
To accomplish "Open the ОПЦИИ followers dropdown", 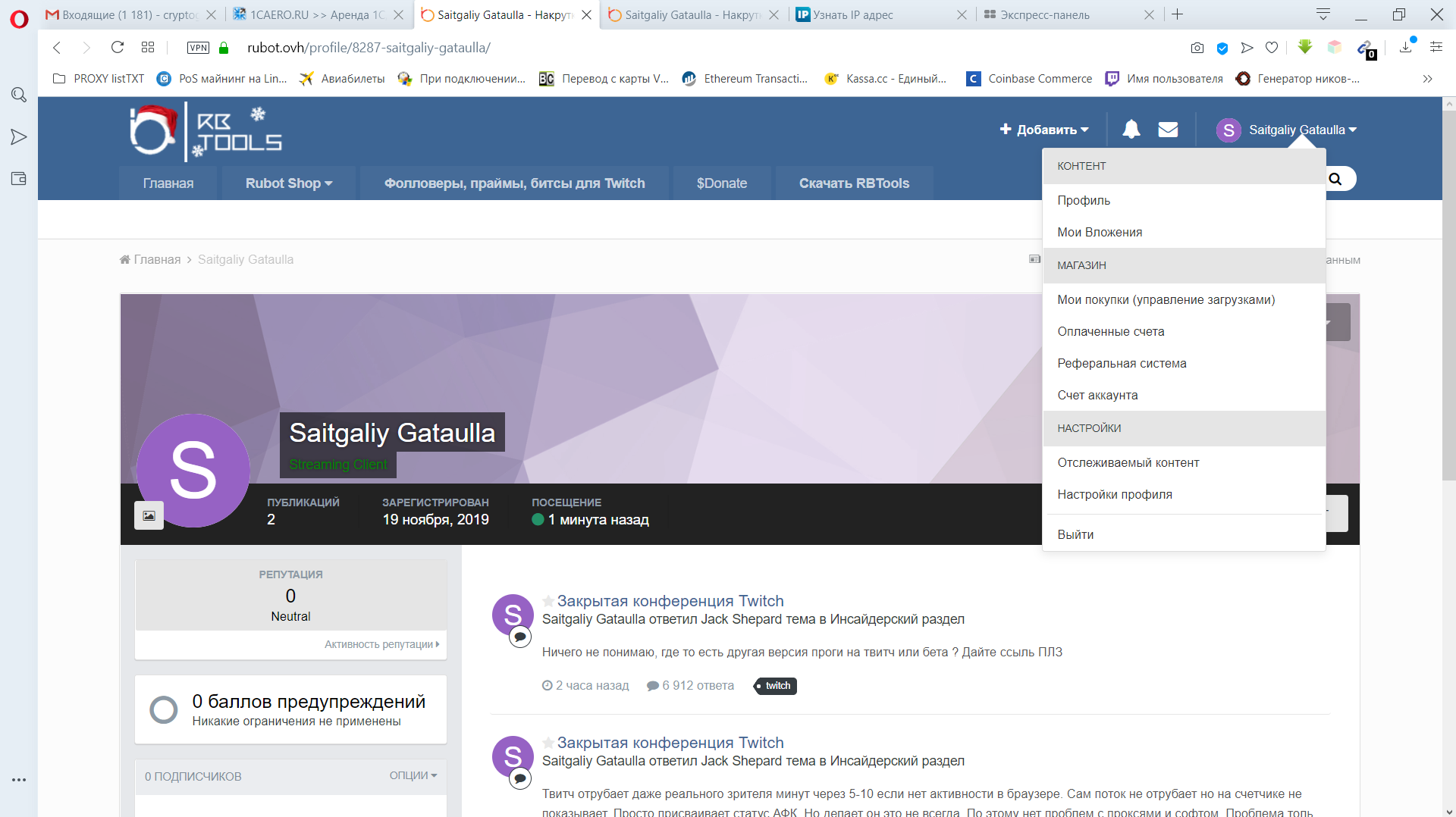I will pos(413,775).
